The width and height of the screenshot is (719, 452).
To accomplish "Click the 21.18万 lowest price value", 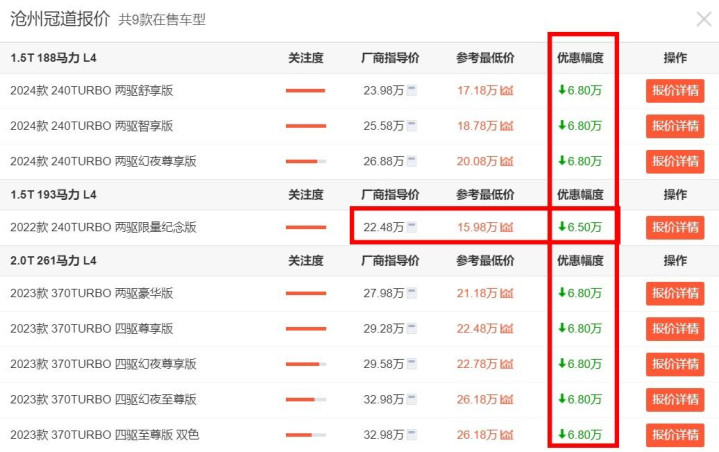I will click(477, 293).
